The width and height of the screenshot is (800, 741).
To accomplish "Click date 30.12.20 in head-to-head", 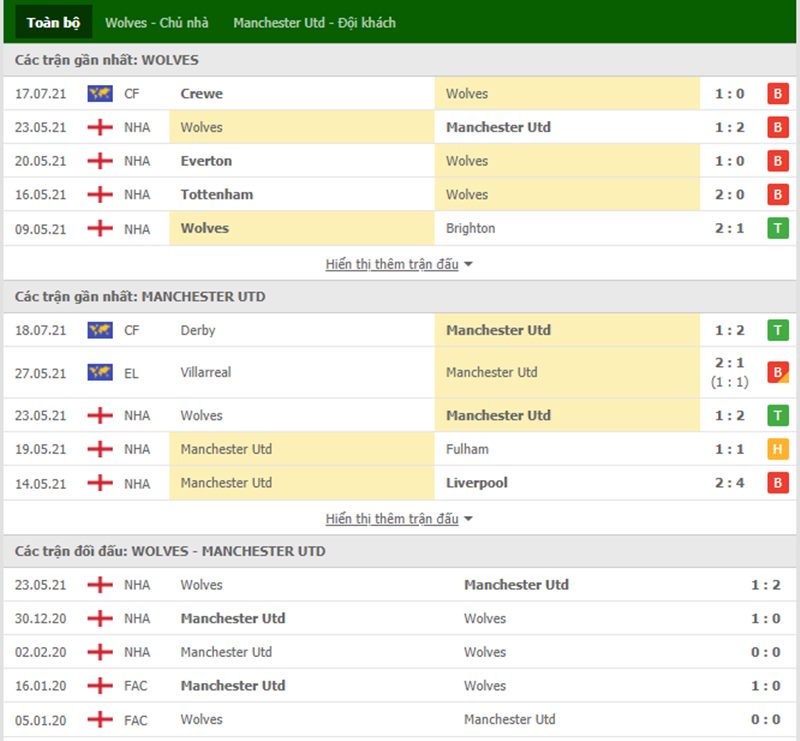I will (41, 619).
